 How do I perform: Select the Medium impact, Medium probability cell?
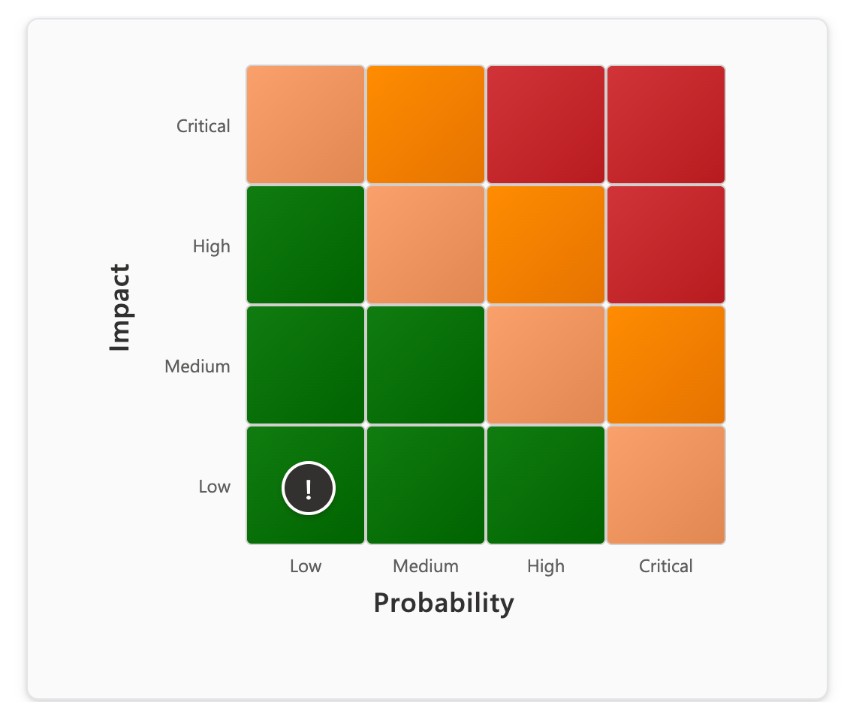pos(426,365)
